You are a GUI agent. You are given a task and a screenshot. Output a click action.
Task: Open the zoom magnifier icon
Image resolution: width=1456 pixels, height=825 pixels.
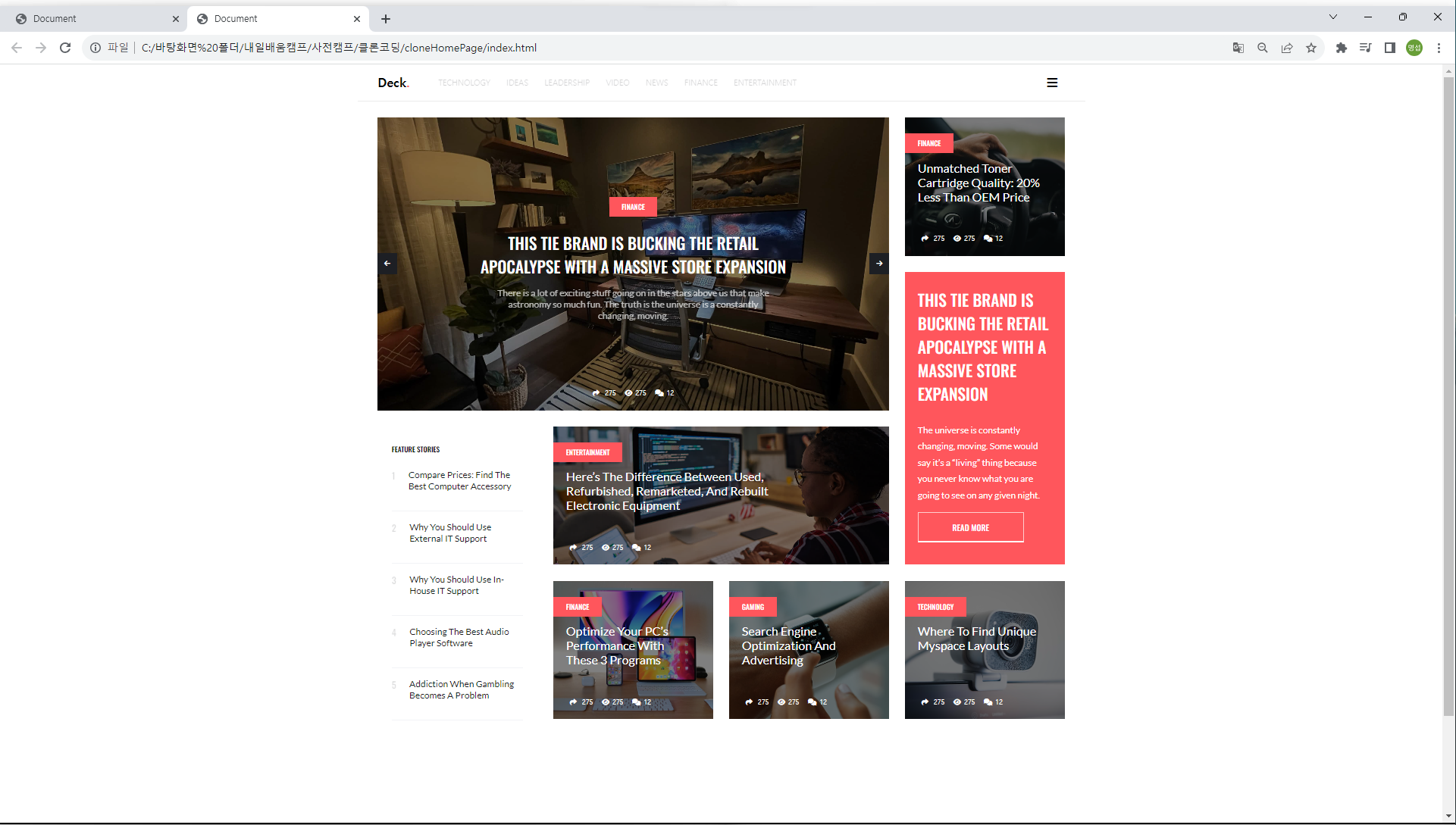(x=1263, y=48)
